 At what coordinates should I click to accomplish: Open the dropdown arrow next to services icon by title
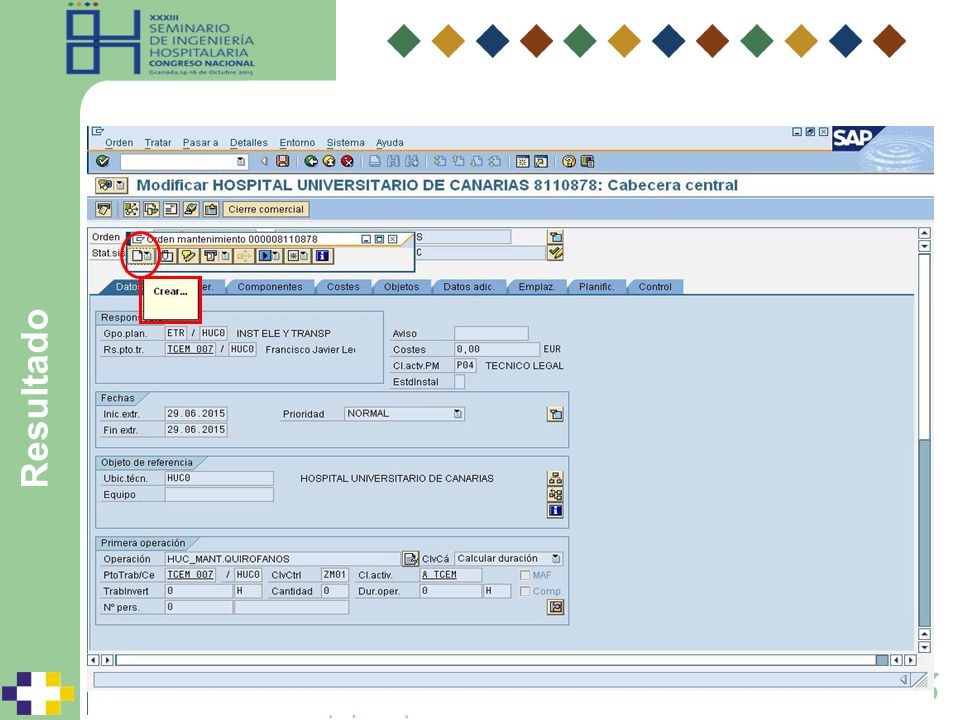pyautogui.click(x=120, y=185)
